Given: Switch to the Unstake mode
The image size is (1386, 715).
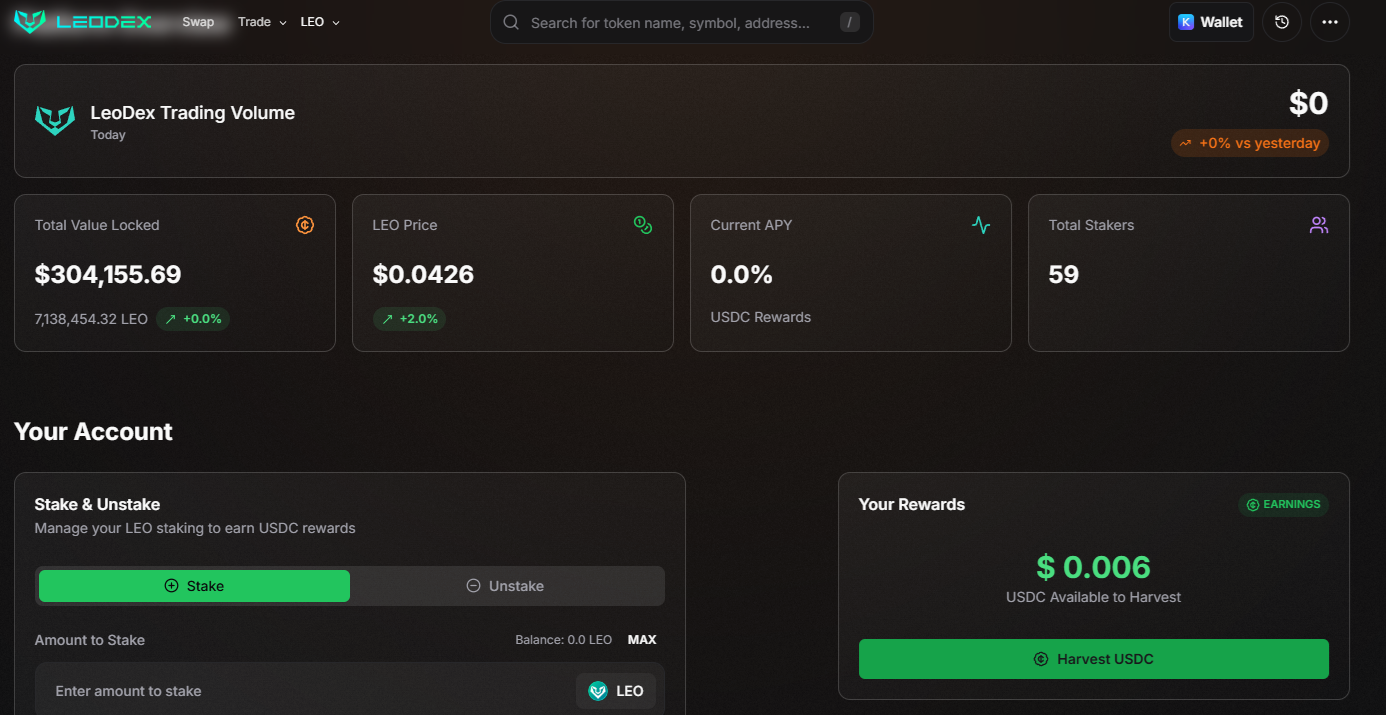Looking at the screenshot, I should (506, 586).
